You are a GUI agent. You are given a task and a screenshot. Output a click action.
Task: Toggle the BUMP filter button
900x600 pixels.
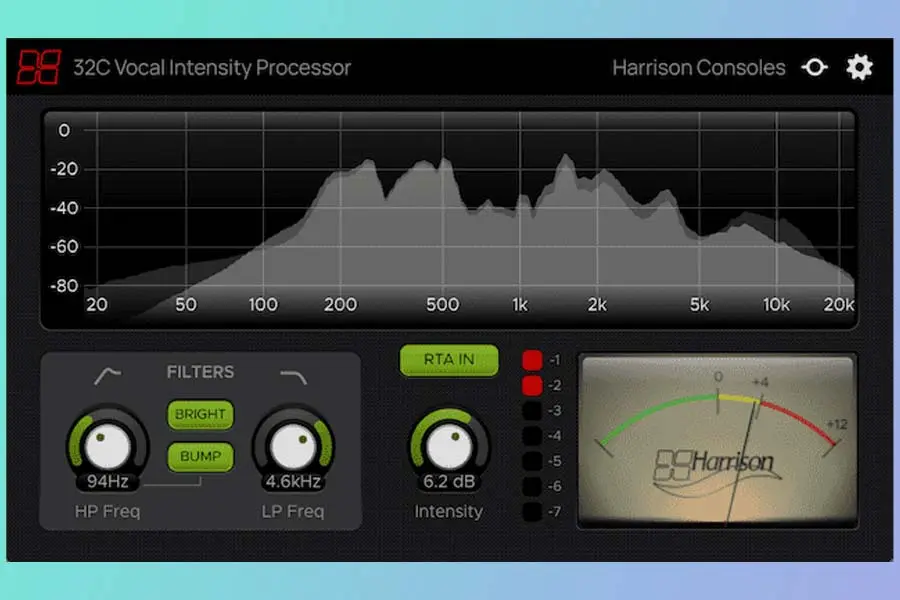tap(200, 456)
